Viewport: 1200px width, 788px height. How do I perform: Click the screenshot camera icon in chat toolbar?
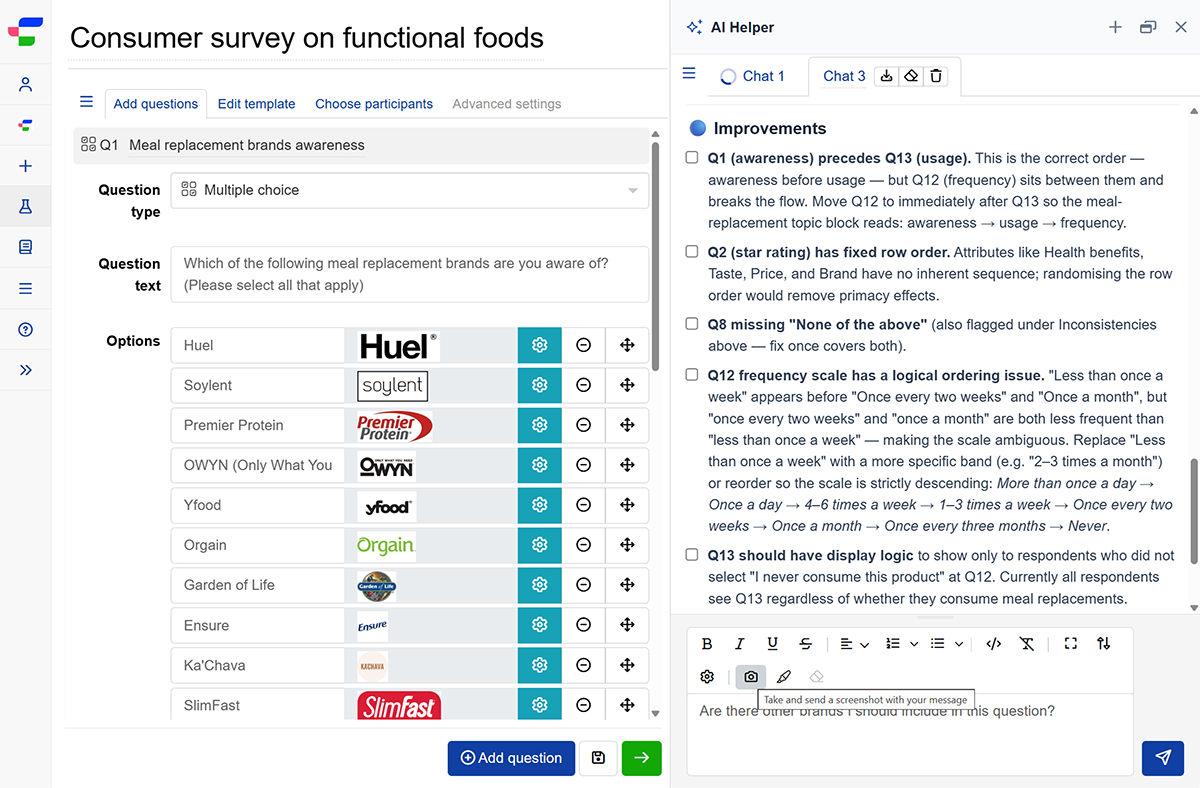tap(751, 677)
